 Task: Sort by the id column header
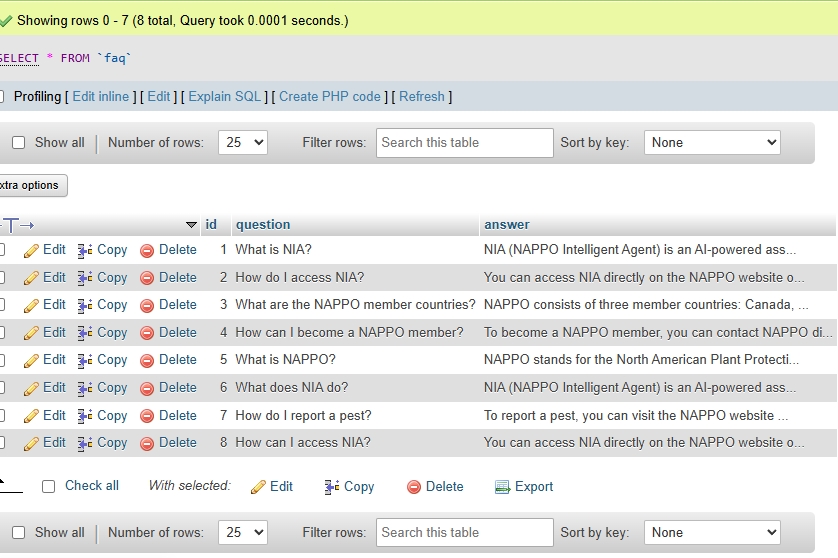coord(211,224)
